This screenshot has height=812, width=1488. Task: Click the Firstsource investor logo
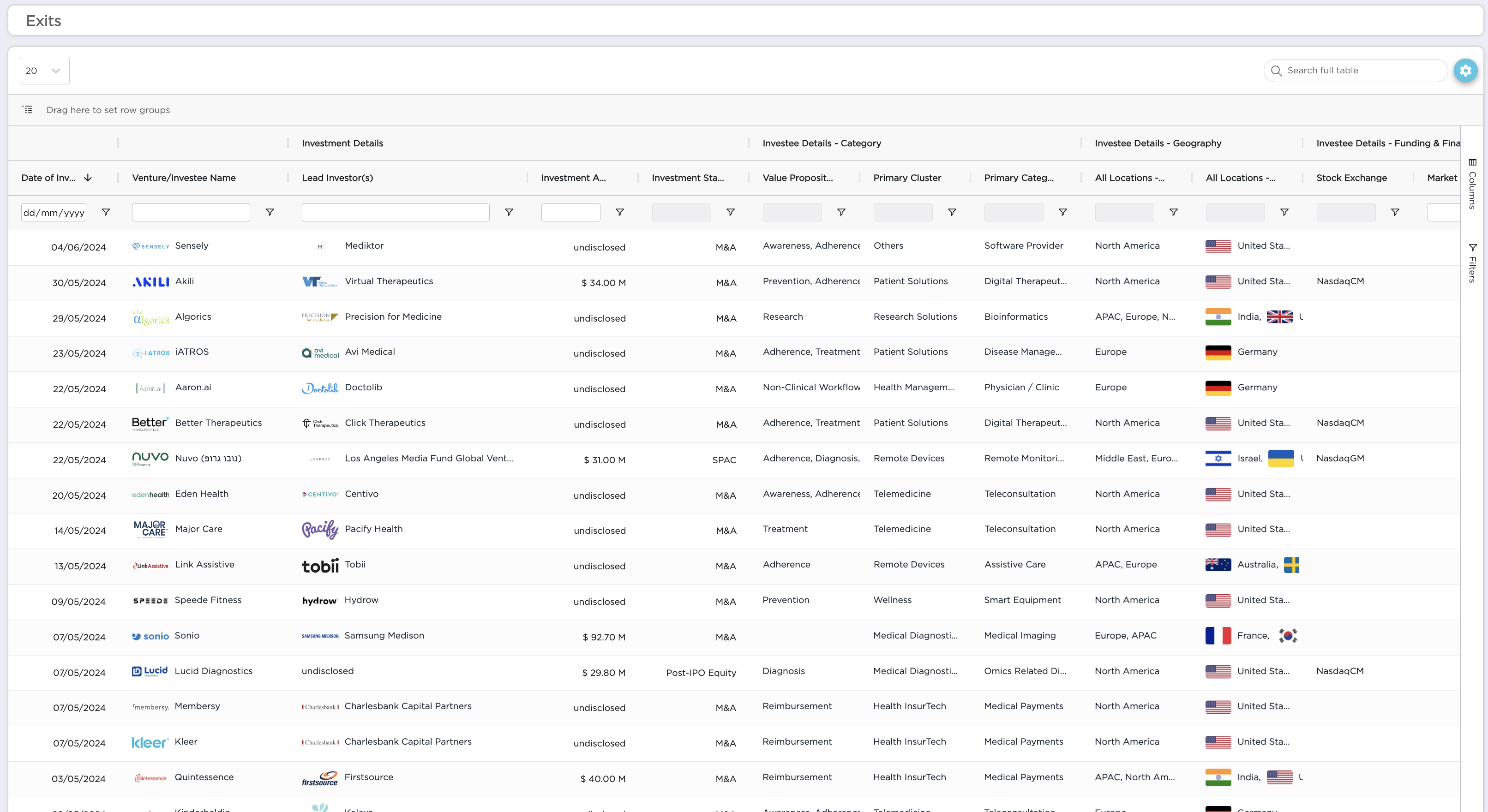click(x=320, y=778)
